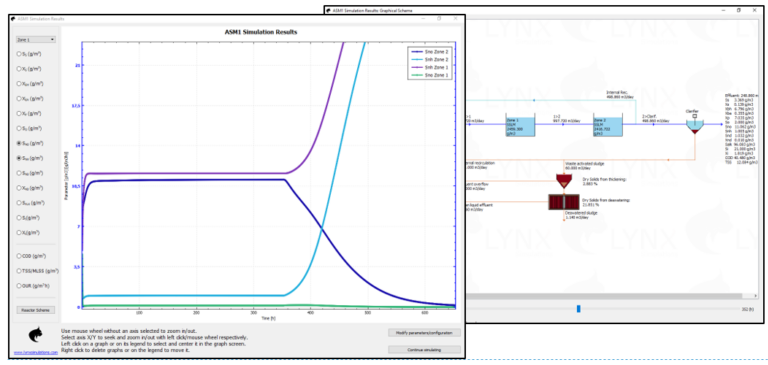The height and width of the screenshot is (365, 768).
Task: Click the 400 tick on time axis
Action: tap(310, 312)
